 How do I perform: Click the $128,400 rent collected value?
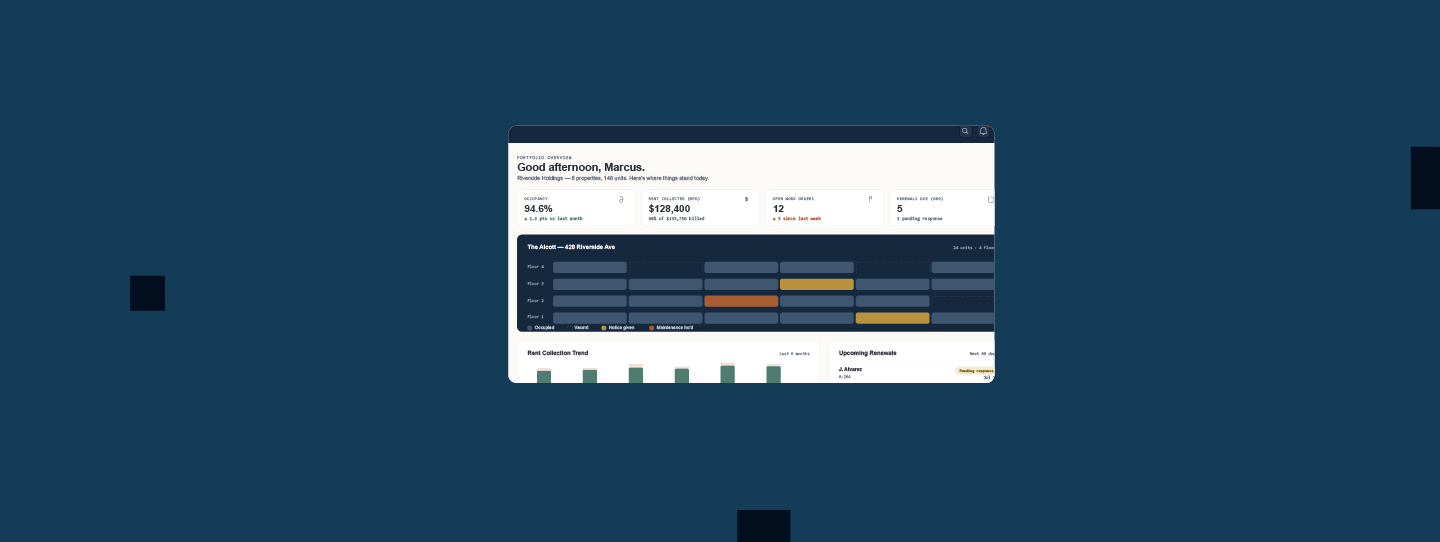click(x=669, y=209)
